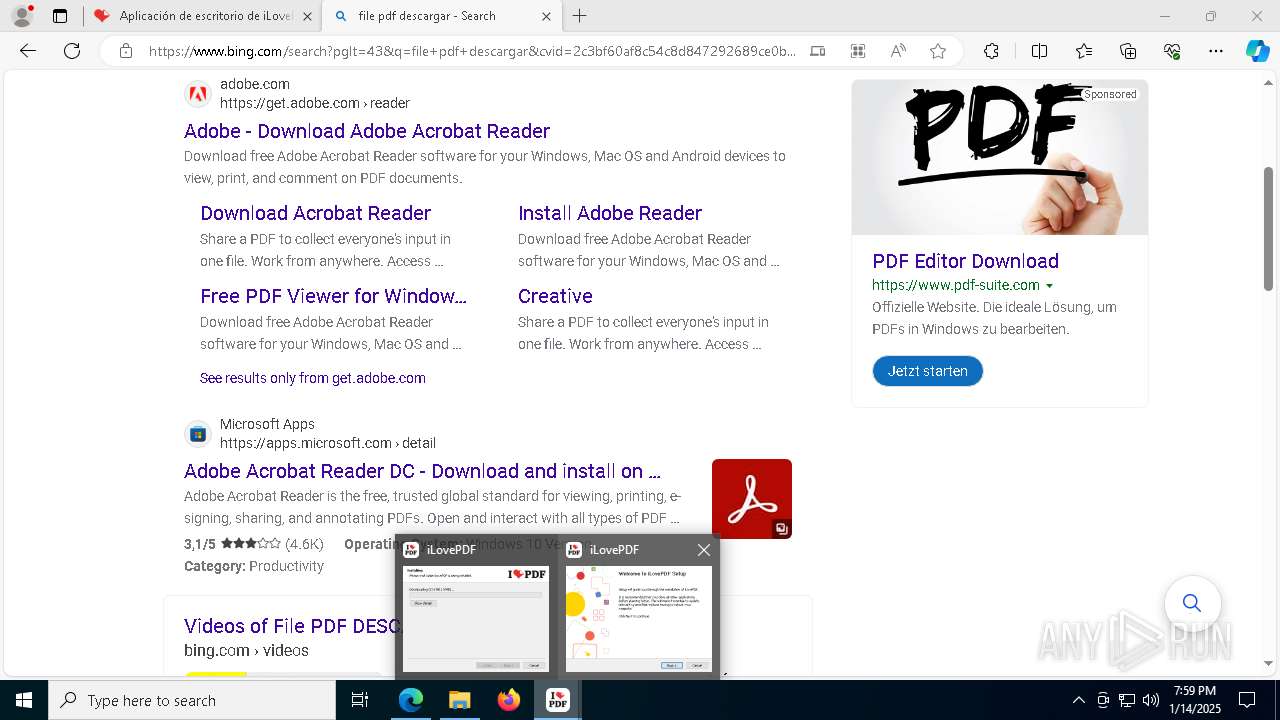Click See results only from get.adobe.com

tap(313, 378)
